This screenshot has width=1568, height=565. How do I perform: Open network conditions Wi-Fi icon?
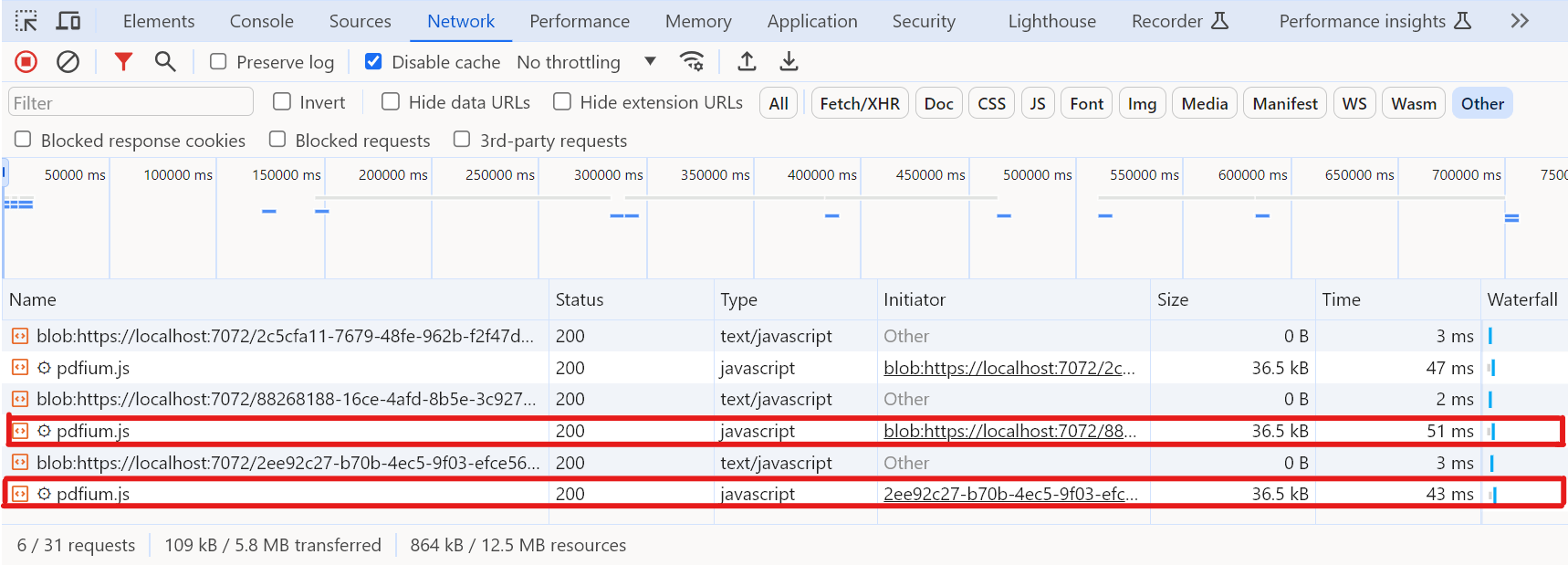pyautogui.click(x=692, y=62)
